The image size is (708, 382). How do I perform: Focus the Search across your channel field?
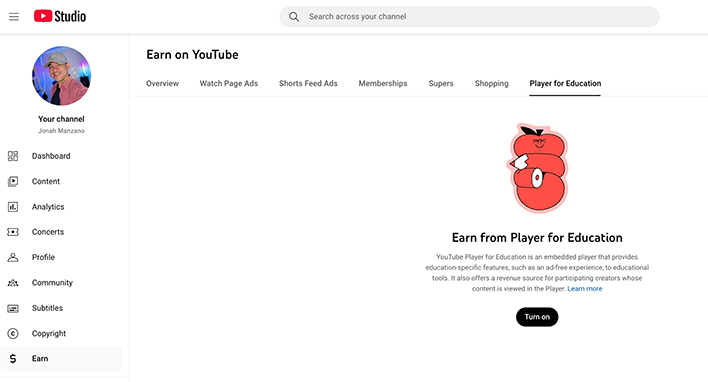click(x=469, y=17)
